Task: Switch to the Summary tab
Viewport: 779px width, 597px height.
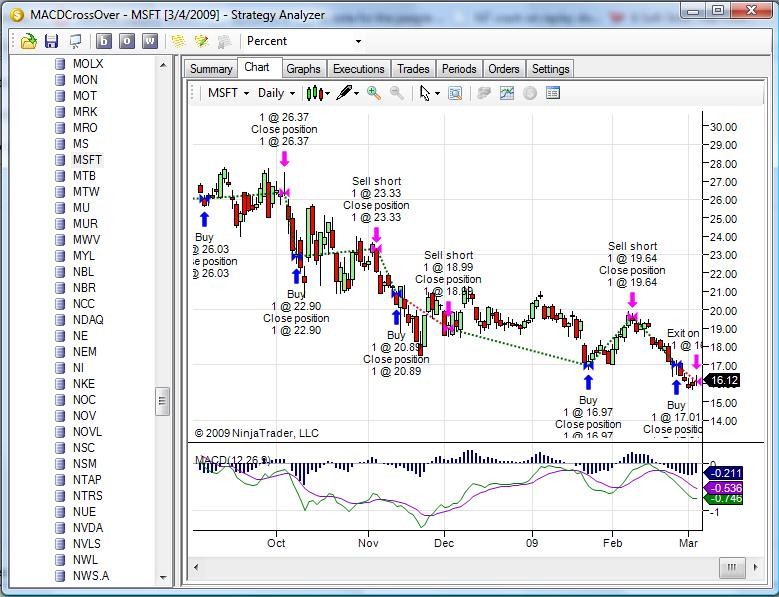Action: point(211,69)
